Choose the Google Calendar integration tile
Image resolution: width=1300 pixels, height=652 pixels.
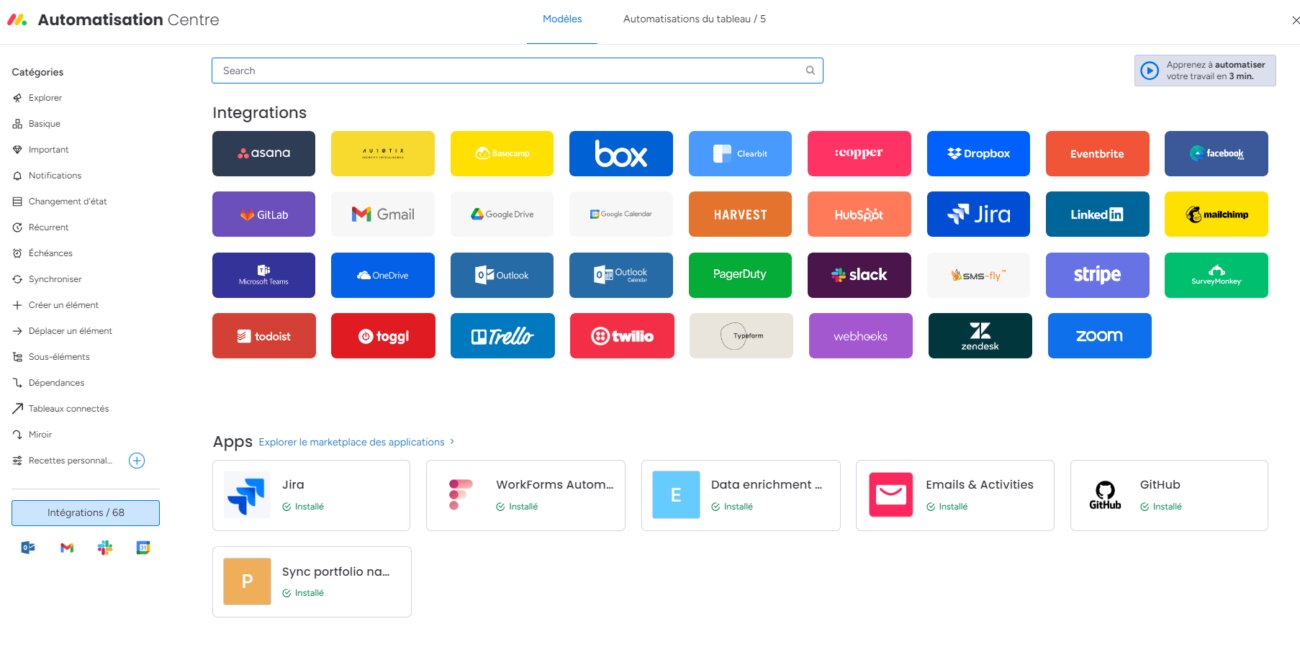point(621,214)
